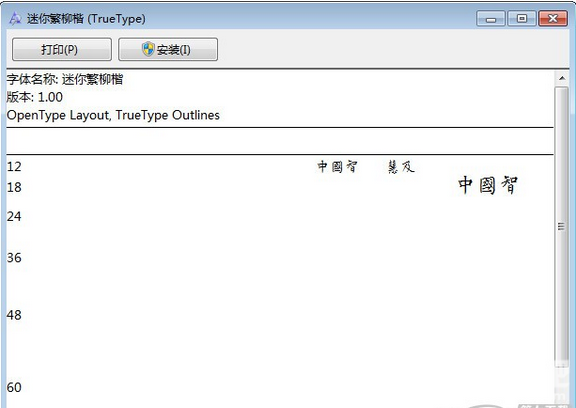
Task: Maximize the font viewer window
Action: click(x=522, y=18)
